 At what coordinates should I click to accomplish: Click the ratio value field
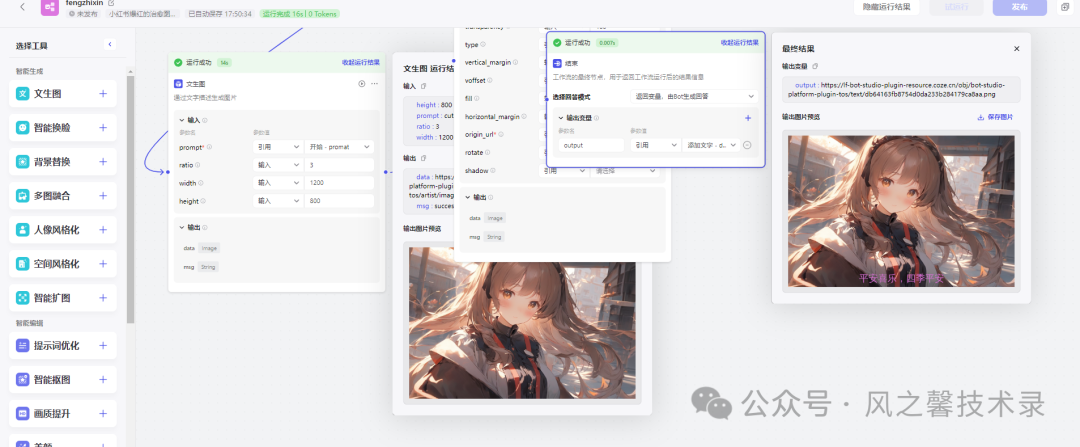point(339,165)
